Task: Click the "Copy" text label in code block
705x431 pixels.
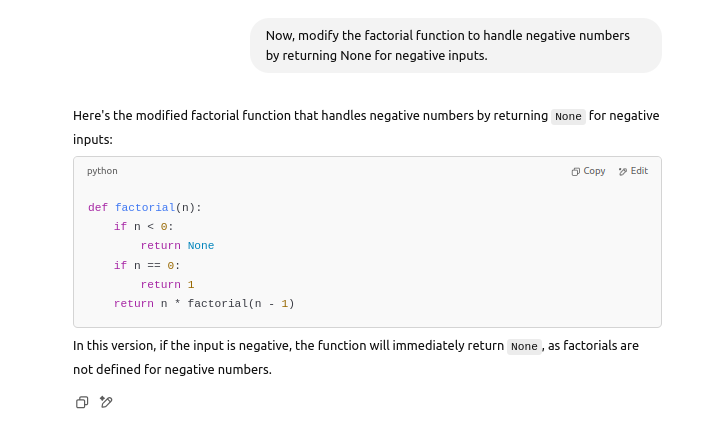Action: (594, 171)
